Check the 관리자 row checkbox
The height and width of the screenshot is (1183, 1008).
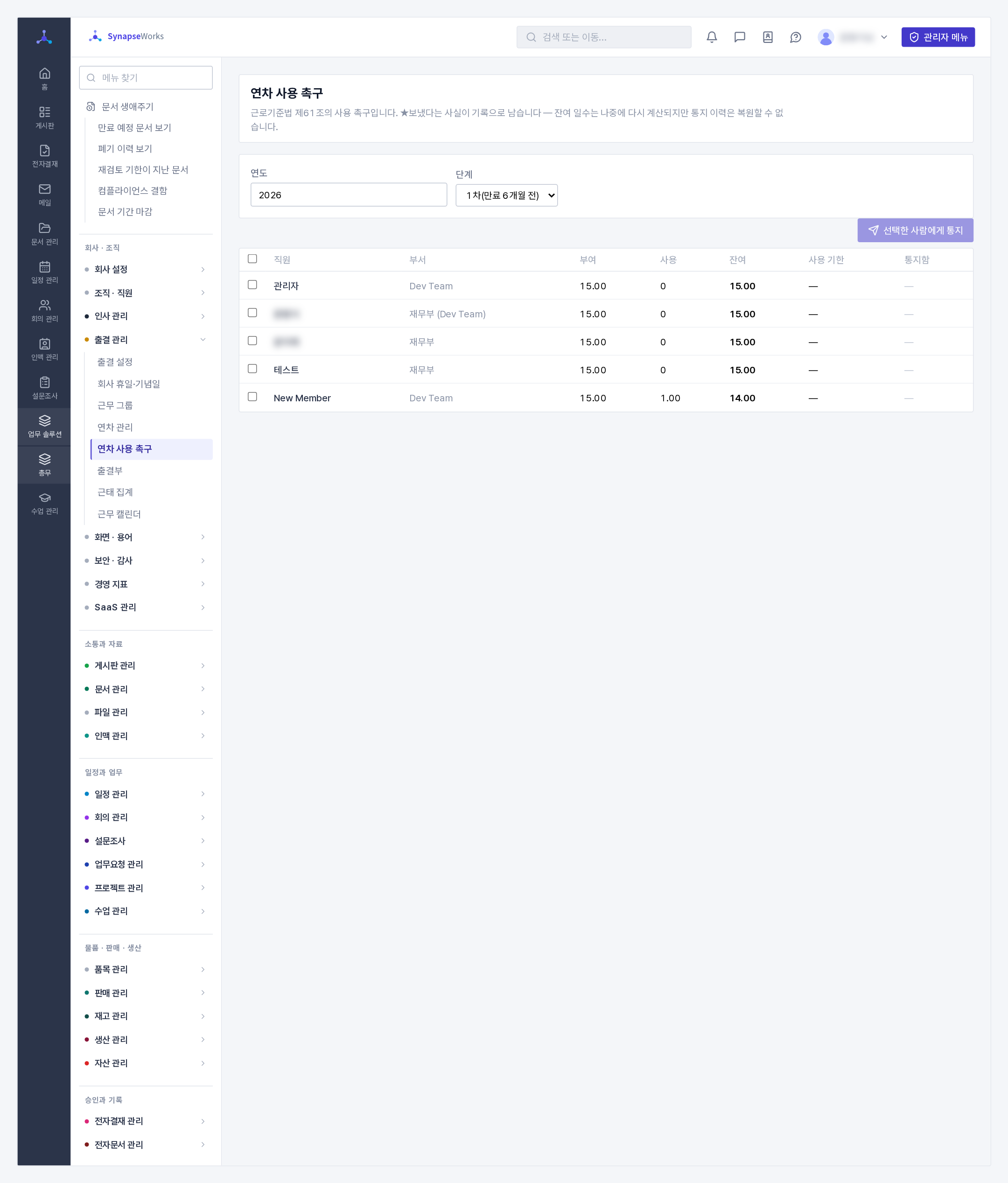pyautogui.click(x=252, y=284)
